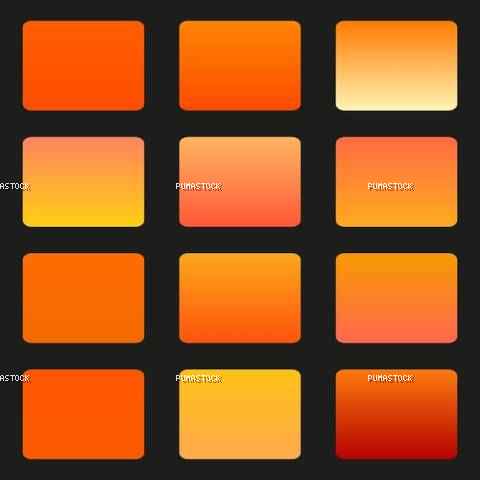Click the PUMASTOCK watermark on peach swatch
The height and width of the screenshot is (480, 480).
199,187
